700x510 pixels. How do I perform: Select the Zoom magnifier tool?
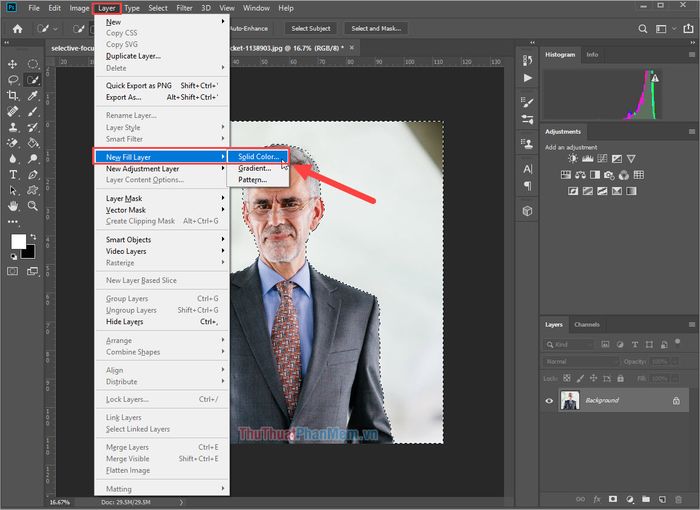33,206
